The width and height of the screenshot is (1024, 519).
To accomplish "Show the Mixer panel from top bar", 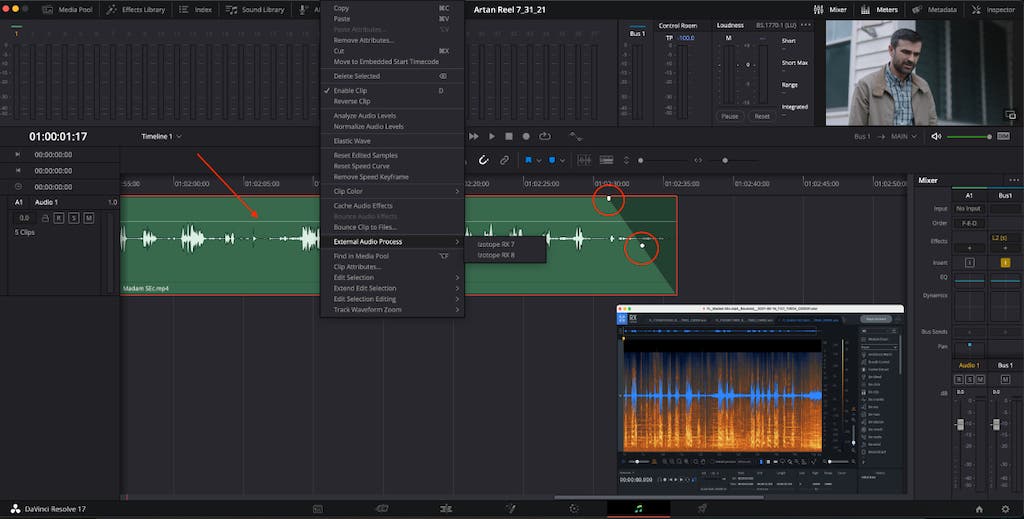I will click(x=830, y=10).
